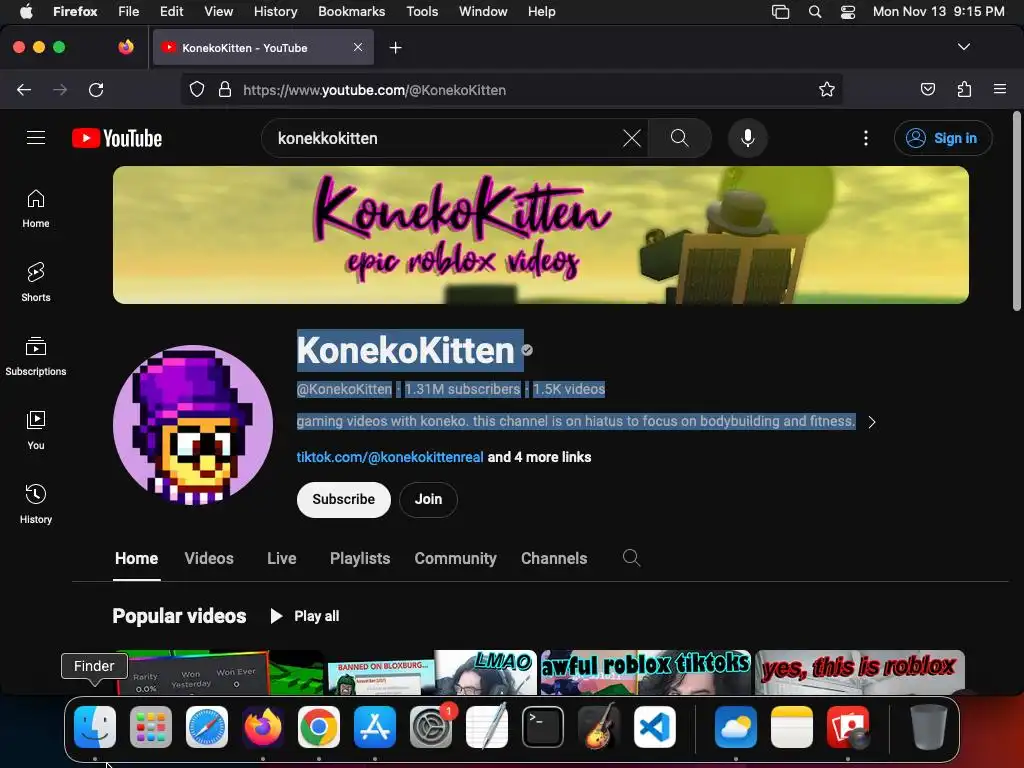Click the Firefox back arrow
The width and height of the screenshot is (1024, 768).
[x=24, y=89]
